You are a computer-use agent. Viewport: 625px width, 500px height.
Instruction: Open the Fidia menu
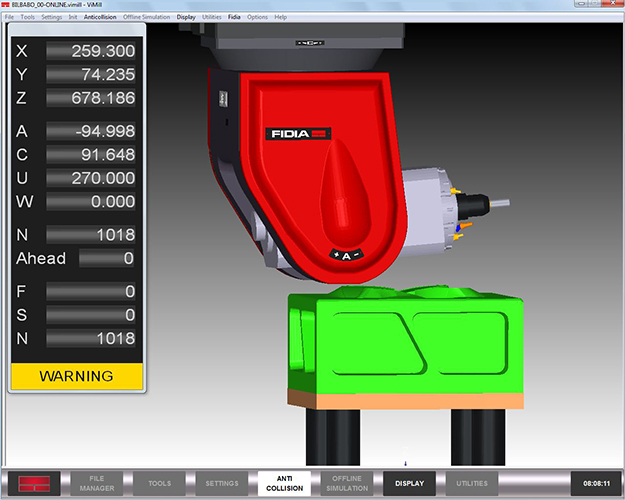coord(234,17)
